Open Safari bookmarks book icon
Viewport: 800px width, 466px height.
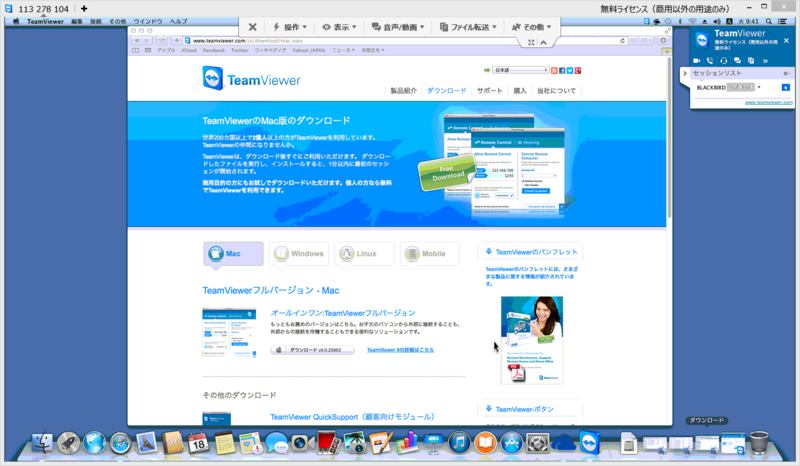pyautogui.click(x=135, y=50)
